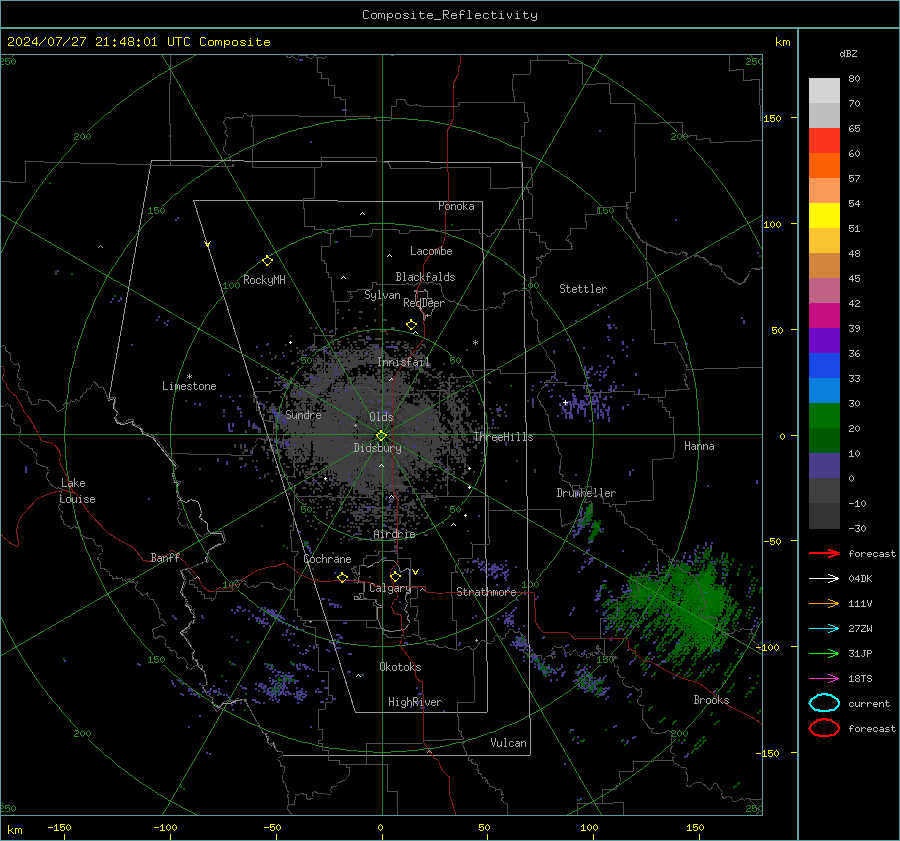Select the Stettler city label
Screen dimensions: 900x841
point(583,289)
